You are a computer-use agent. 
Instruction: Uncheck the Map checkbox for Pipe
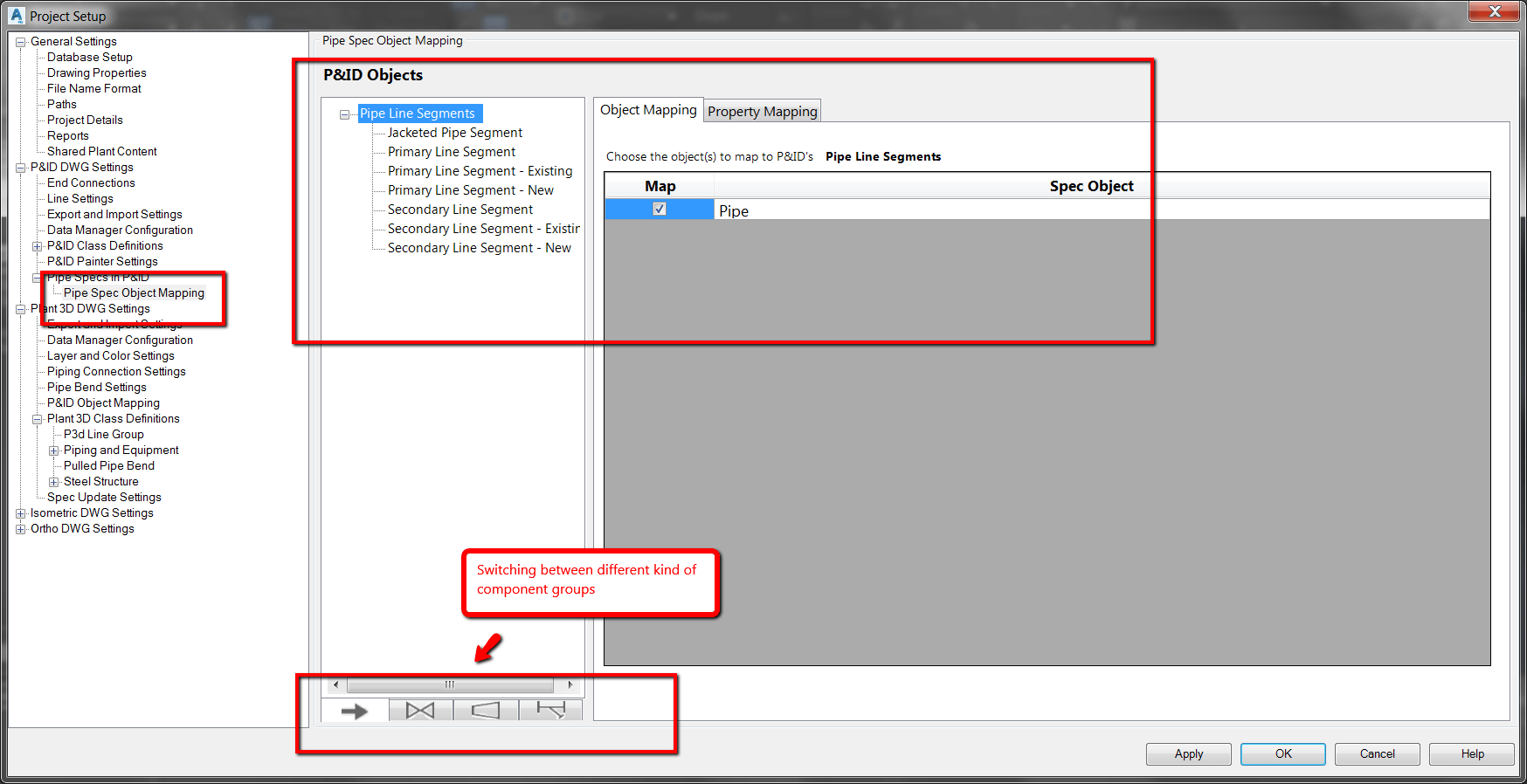[x=660, y=209]
